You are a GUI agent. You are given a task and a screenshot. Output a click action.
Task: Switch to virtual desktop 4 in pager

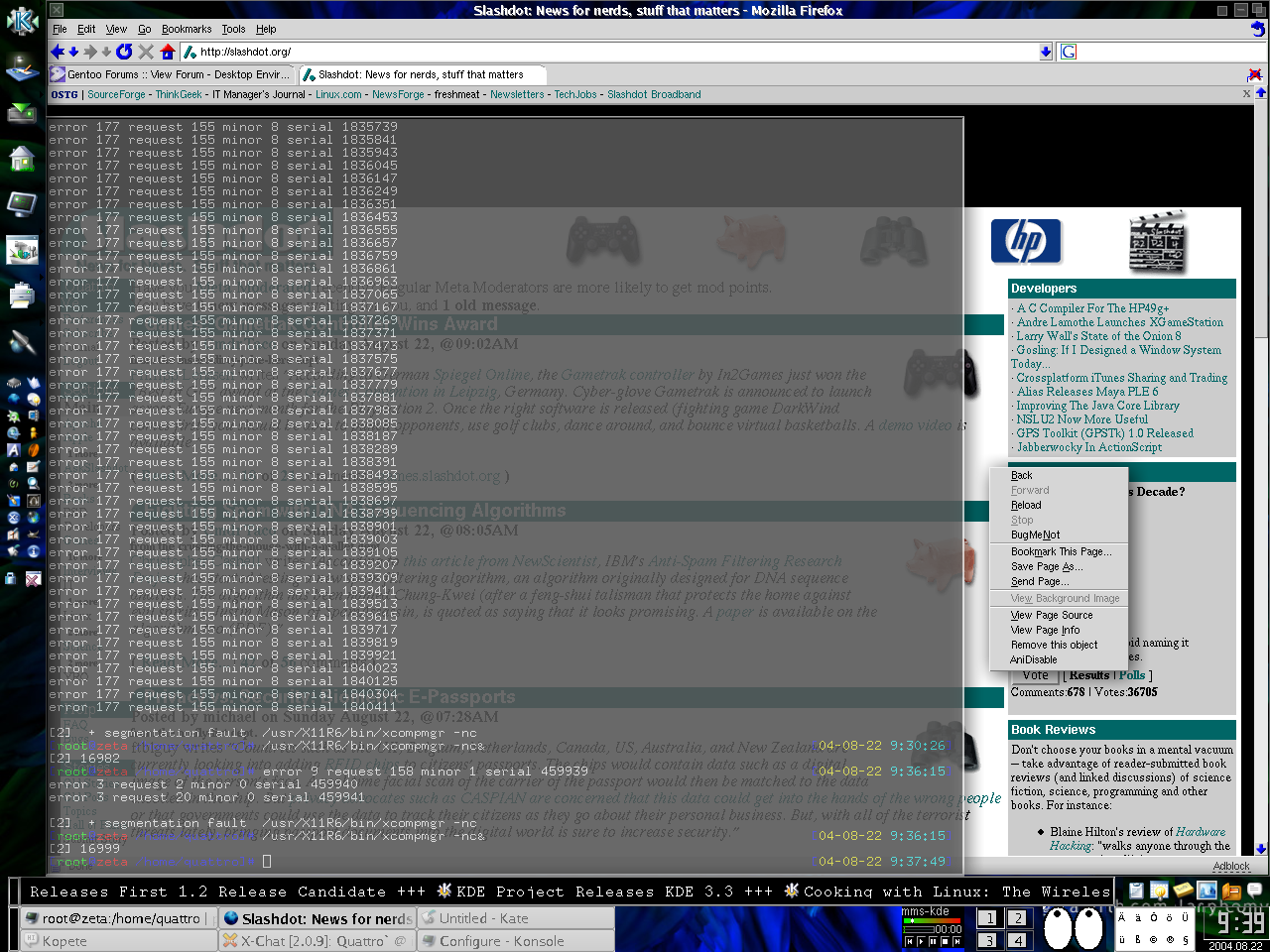pyautogui.click(x=1018, y=940)
